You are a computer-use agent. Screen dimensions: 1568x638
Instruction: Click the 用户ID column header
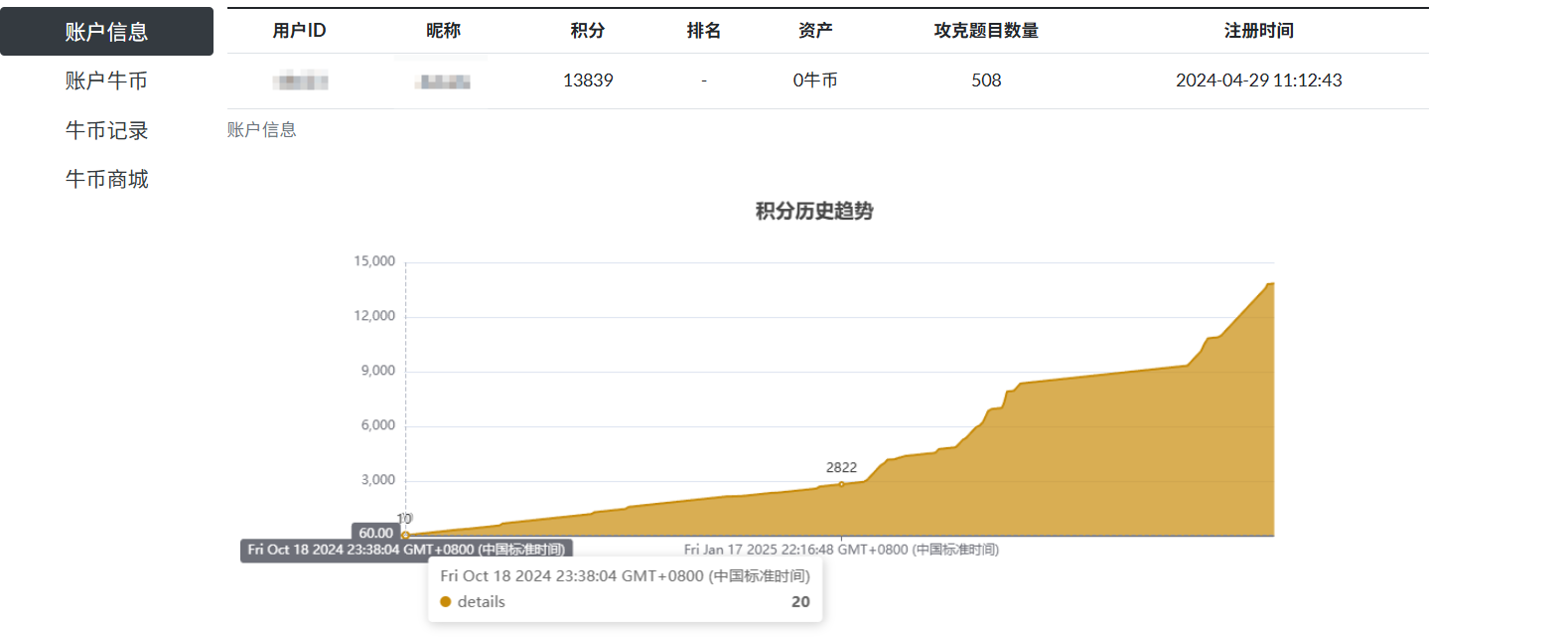(x=299, y=31)
